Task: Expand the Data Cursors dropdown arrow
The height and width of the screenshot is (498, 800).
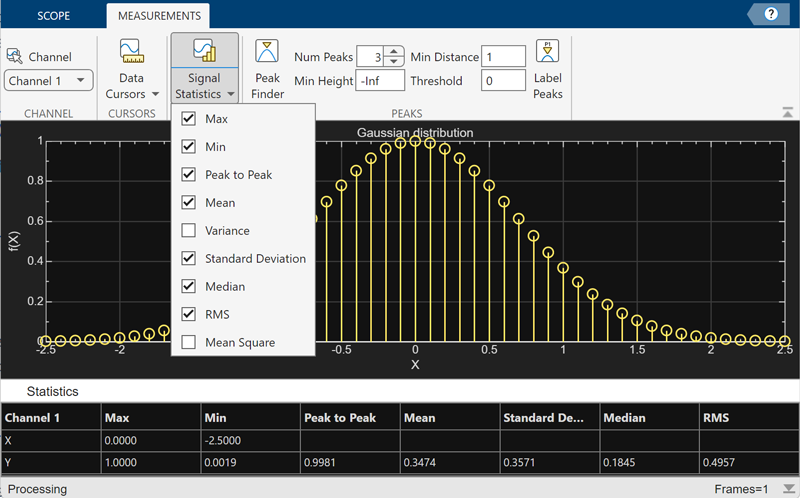Action: (x=155, y=95)
